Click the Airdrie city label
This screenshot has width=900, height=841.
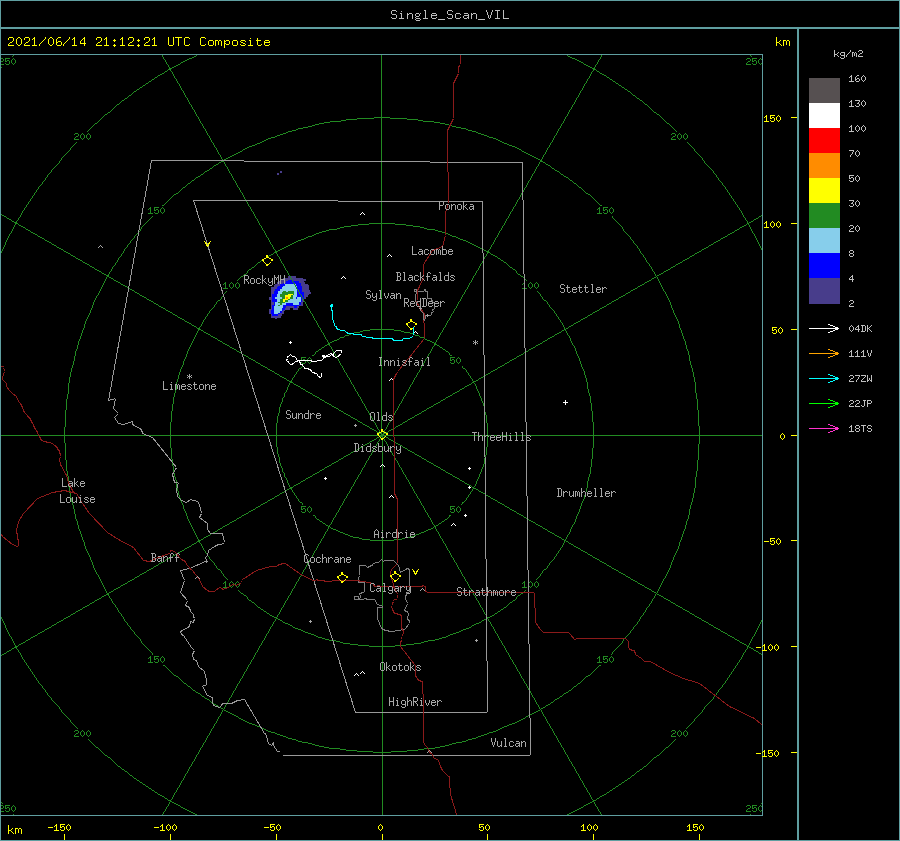pos(394,534)
